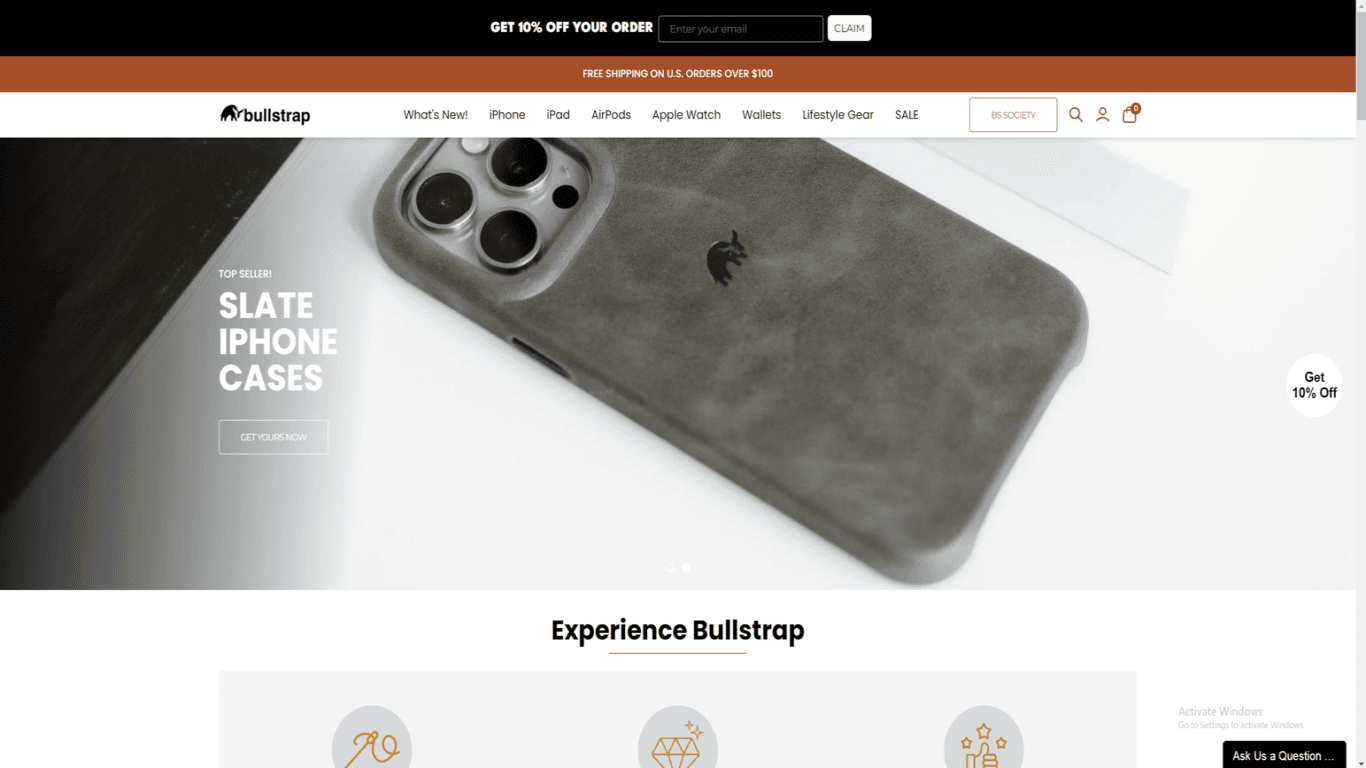The image size is (1366, 768).
Task: Open the account profile icon
Action: coord(1102,115)
